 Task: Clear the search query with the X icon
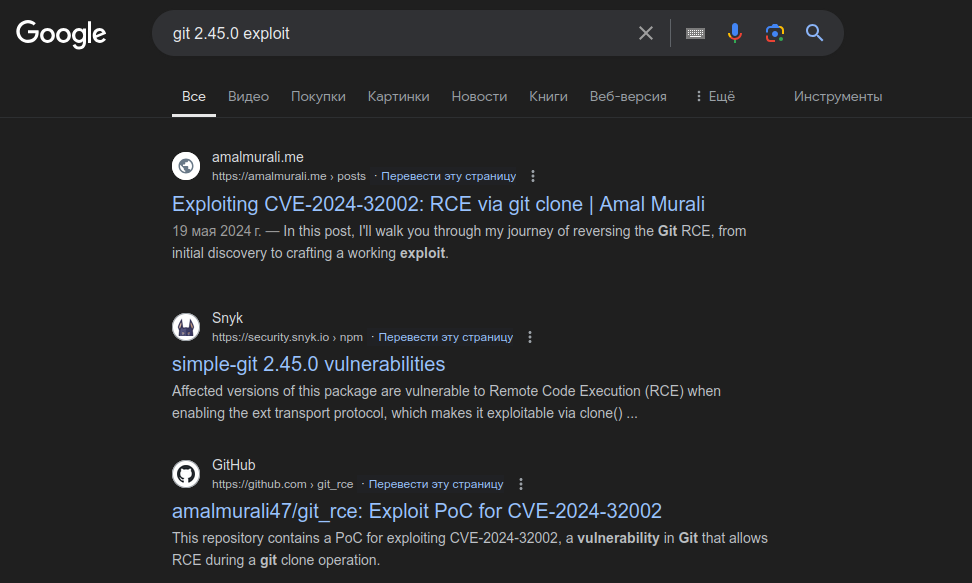pos(645,33)
